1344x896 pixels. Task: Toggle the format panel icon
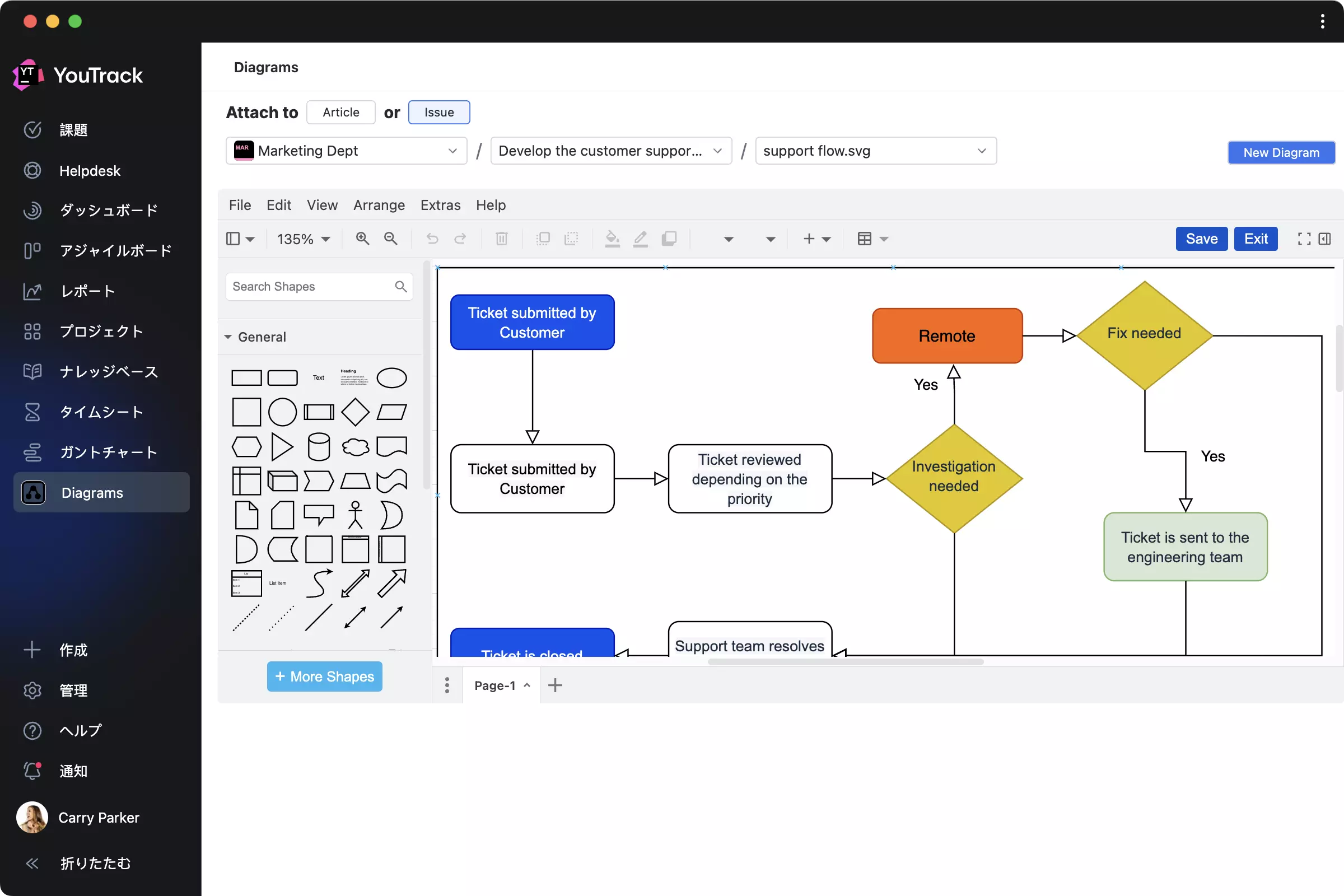pos(1325,239)
